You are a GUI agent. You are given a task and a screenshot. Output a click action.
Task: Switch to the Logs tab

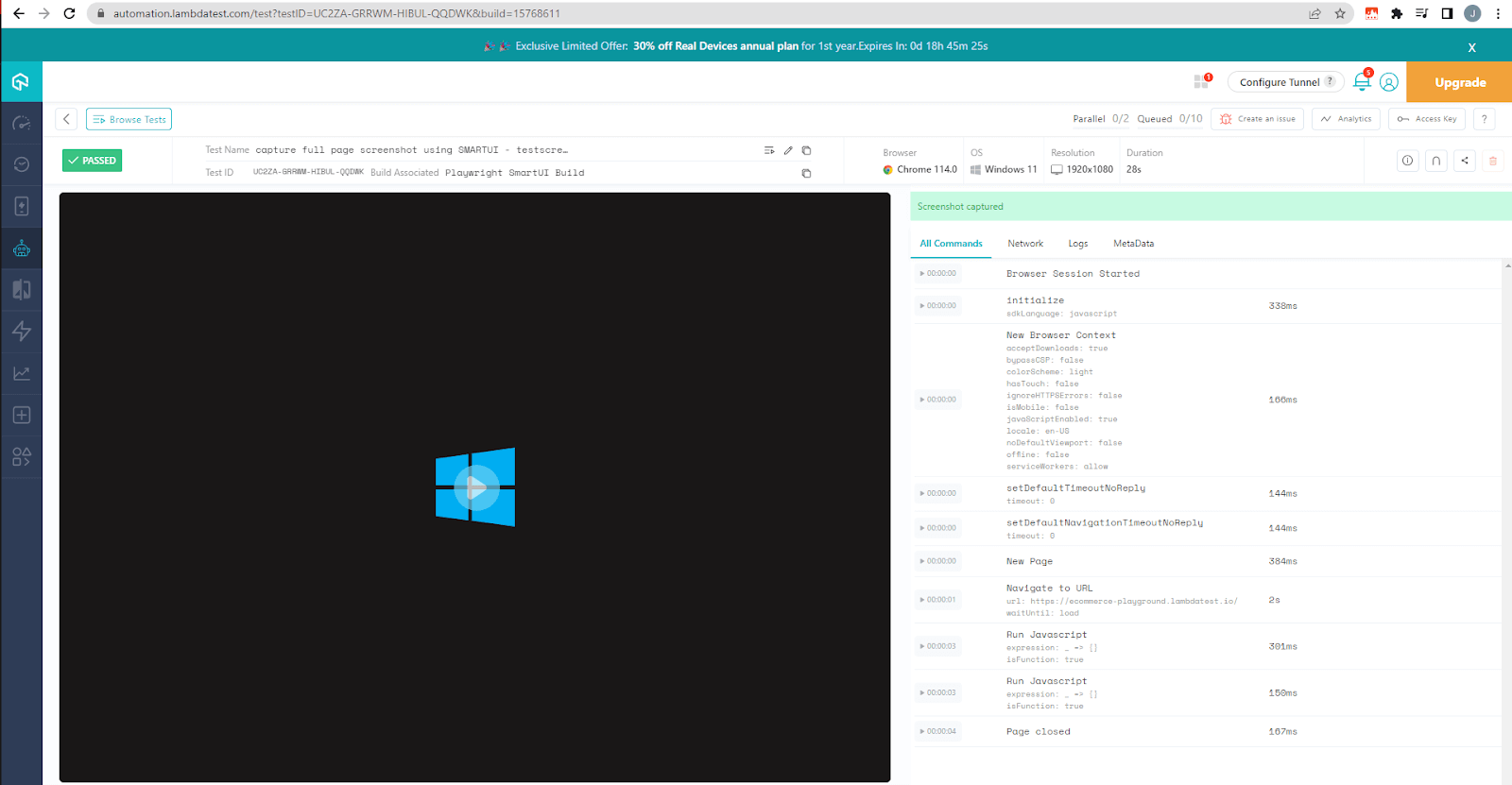[x=1078, y=244]
